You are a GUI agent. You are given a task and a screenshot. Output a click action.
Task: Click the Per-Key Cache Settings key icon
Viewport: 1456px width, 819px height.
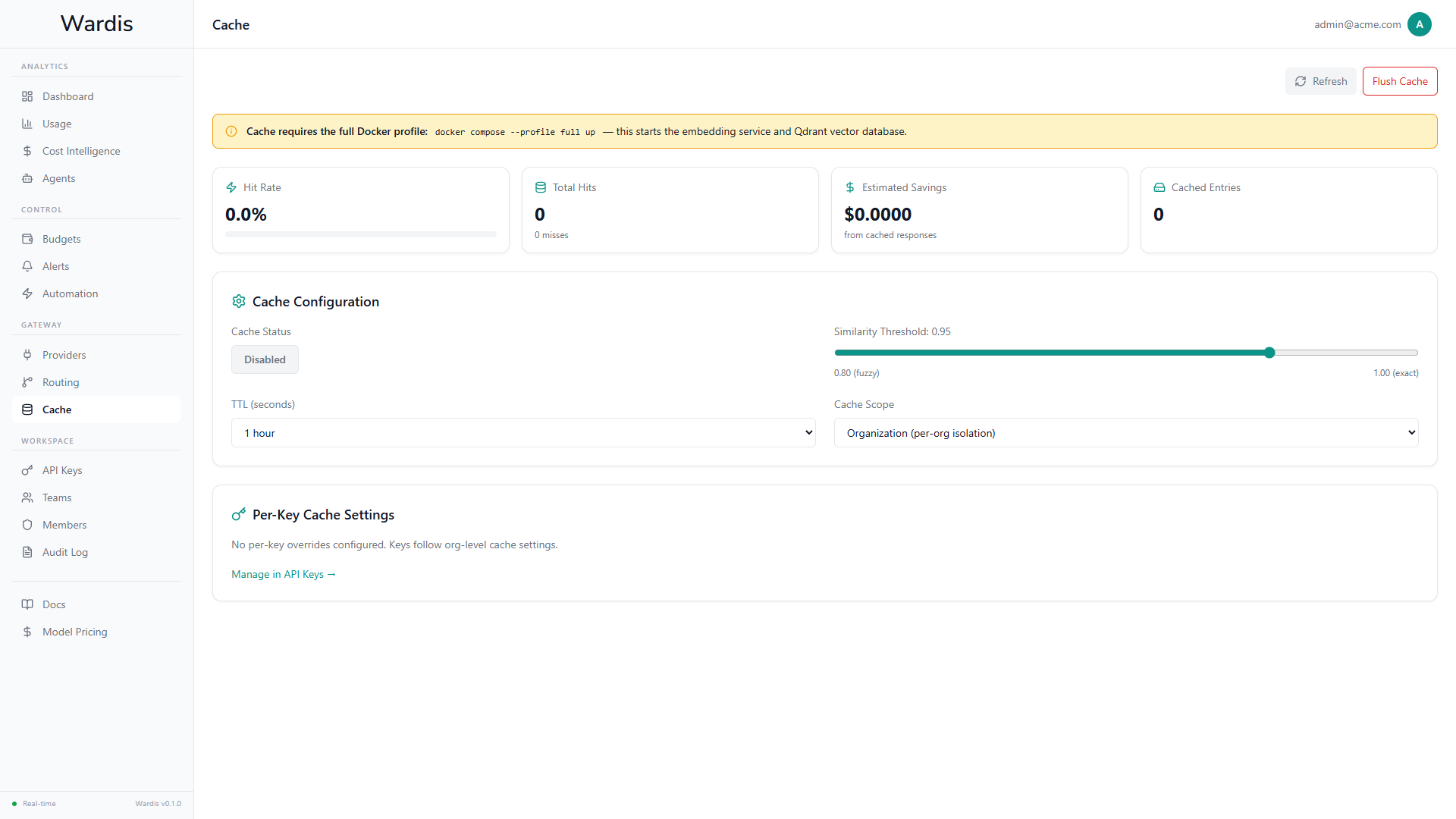[239, 514]
